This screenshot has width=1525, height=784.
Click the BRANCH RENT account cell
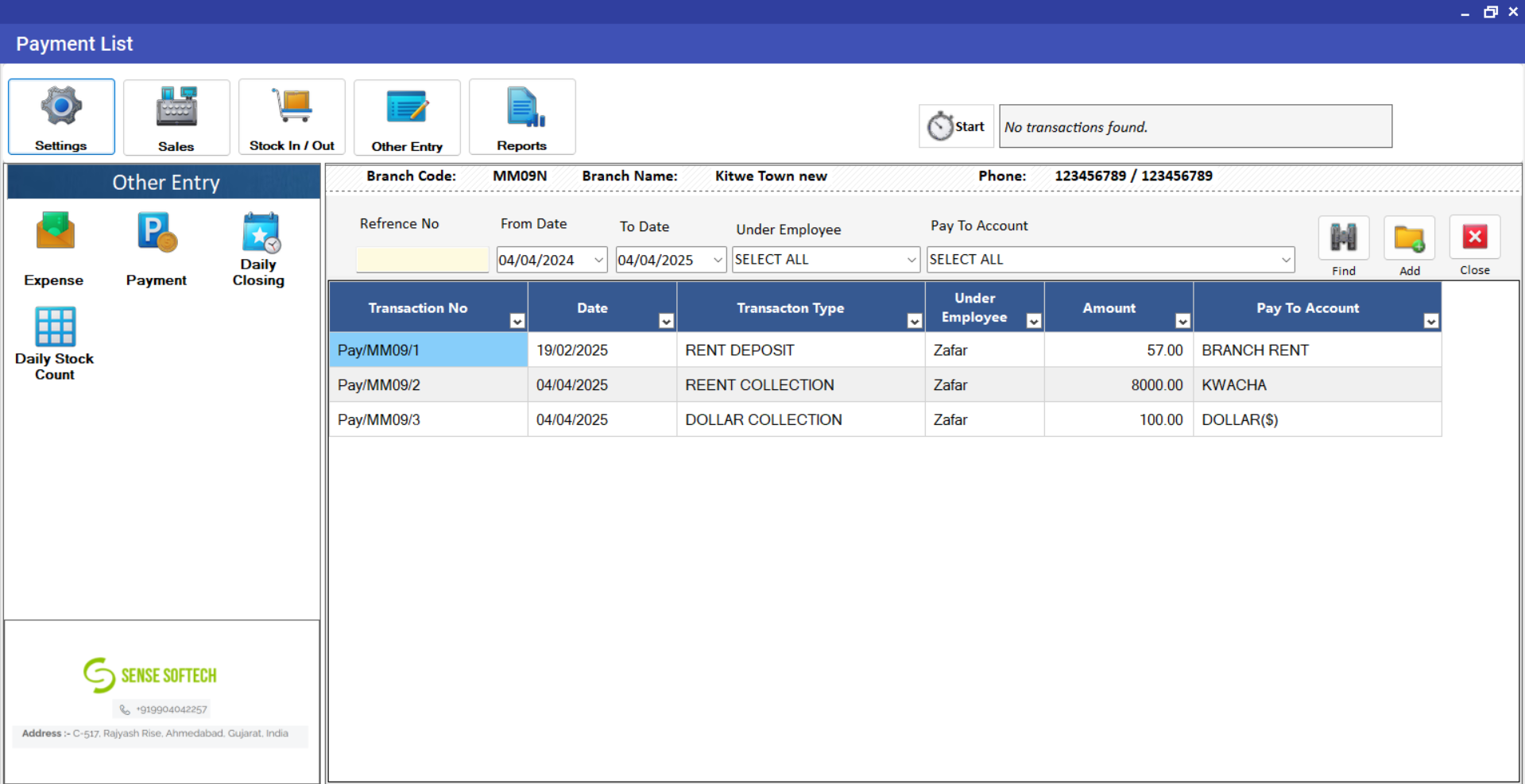[1318, 350]
